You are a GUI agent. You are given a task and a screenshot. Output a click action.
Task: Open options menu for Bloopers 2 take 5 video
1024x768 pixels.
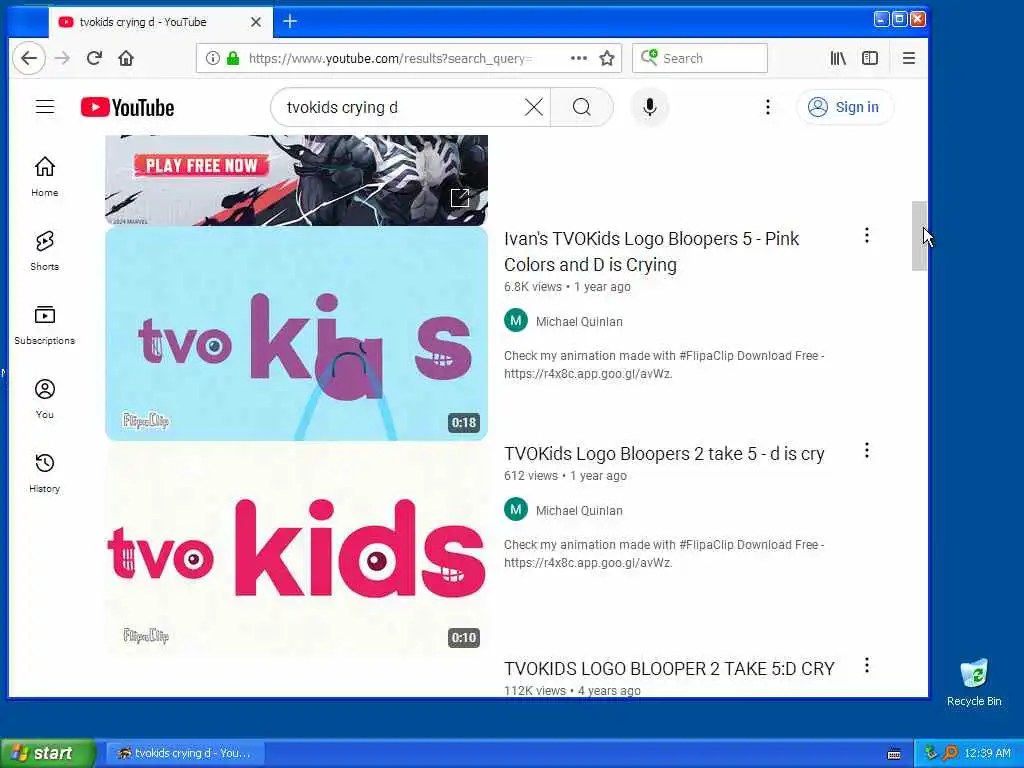coord(867,450)
